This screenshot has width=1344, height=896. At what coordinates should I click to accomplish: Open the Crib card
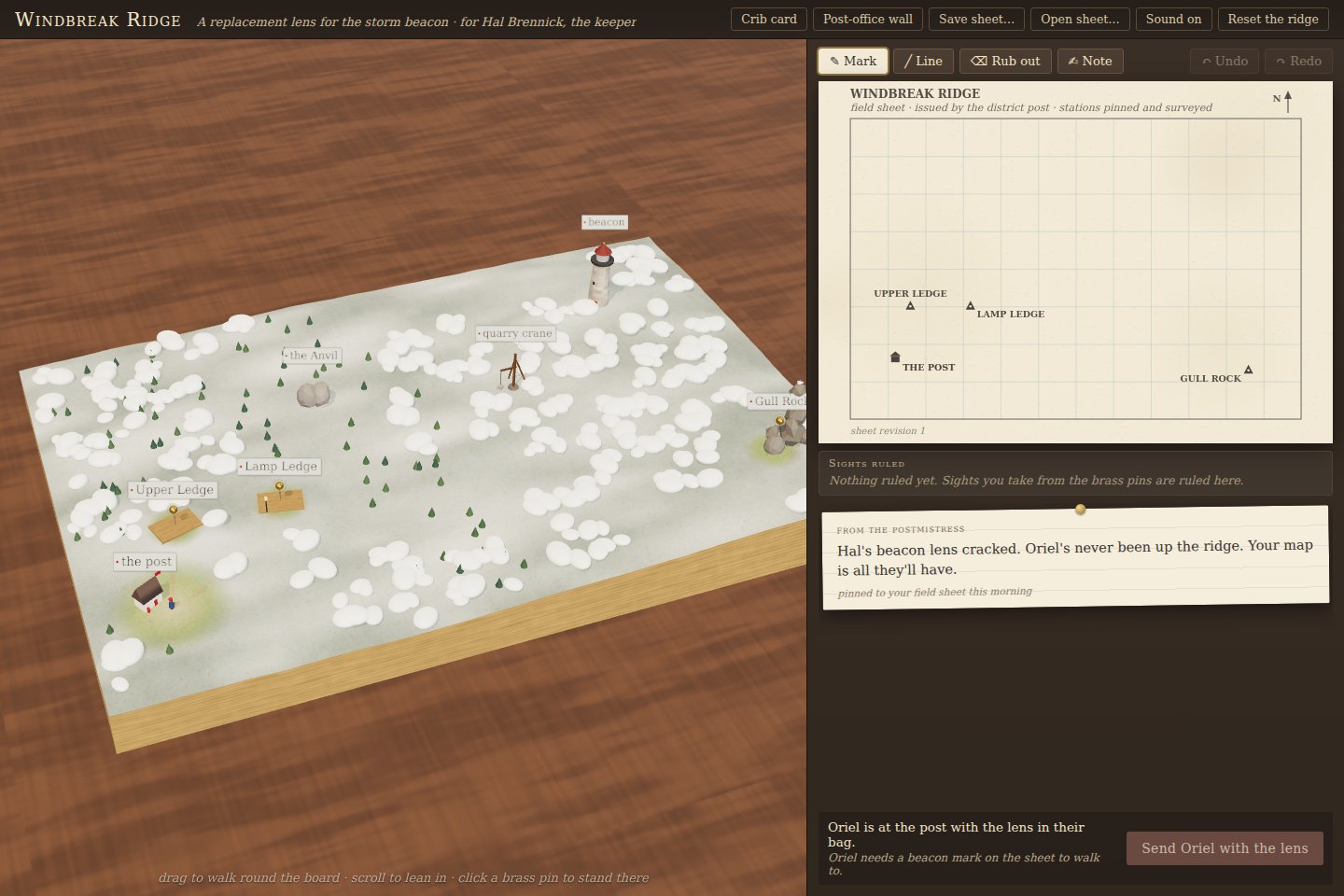pyautogui.click(x=769, y=19)
